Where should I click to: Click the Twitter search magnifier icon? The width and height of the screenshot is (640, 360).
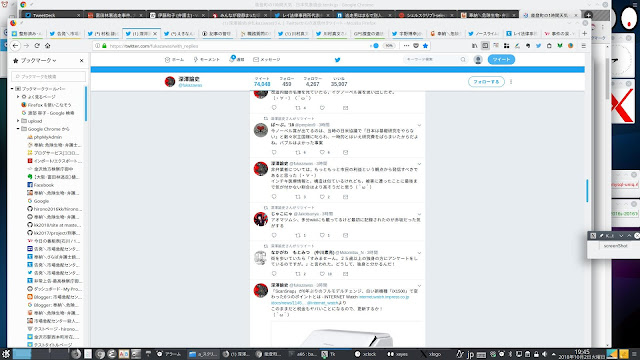(x=463, y=60)
